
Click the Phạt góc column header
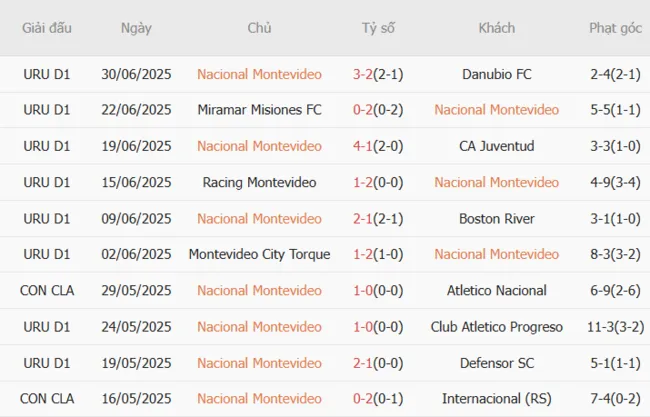pyautogui.click(x=615, y=28)
